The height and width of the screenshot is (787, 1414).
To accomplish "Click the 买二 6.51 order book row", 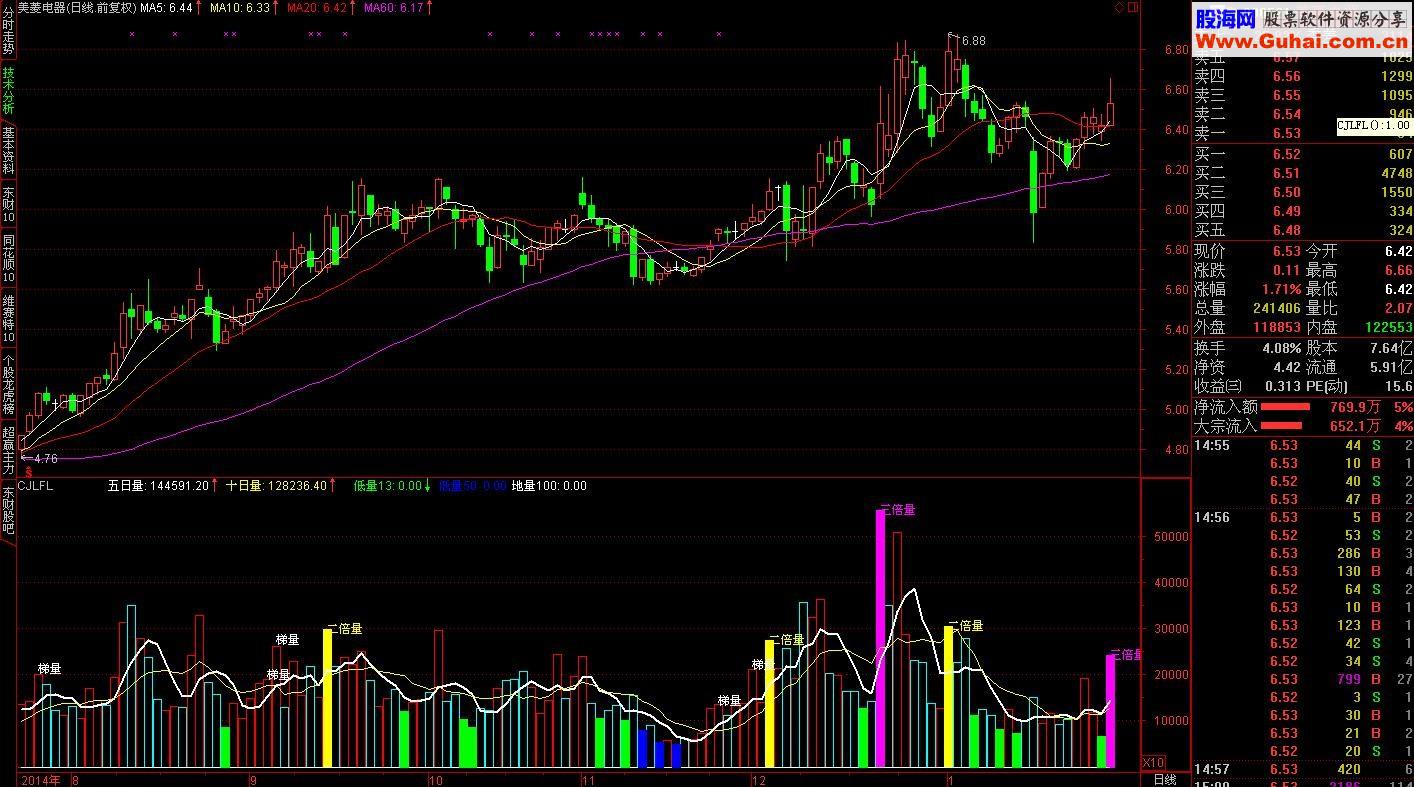I will (1303, 173).
